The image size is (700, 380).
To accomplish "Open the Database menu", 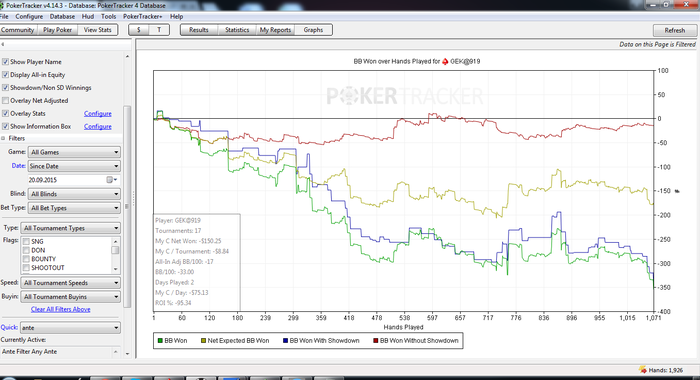I will [62, 17].
